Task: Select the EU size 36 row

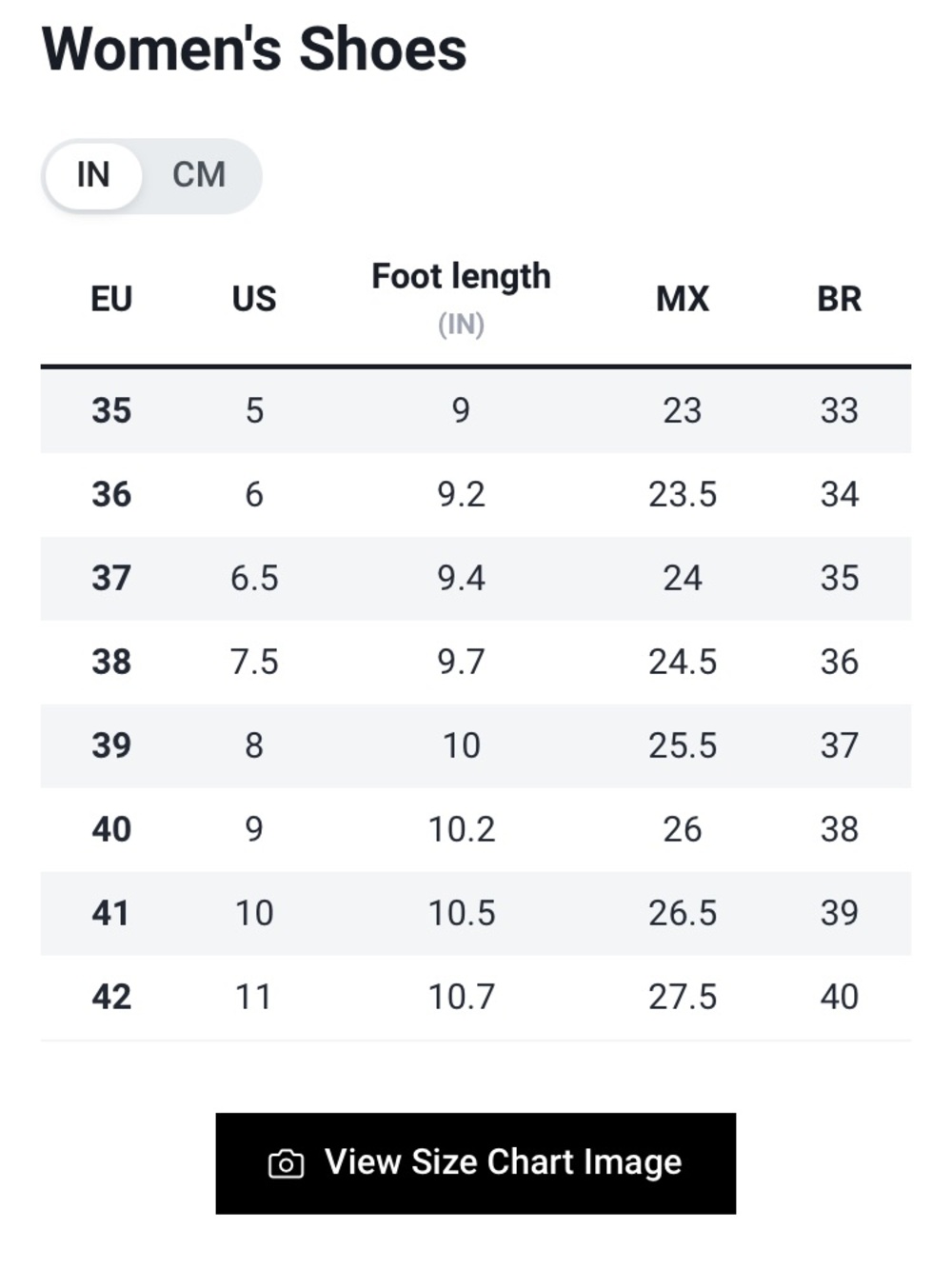Action: [x=476, y=494]
